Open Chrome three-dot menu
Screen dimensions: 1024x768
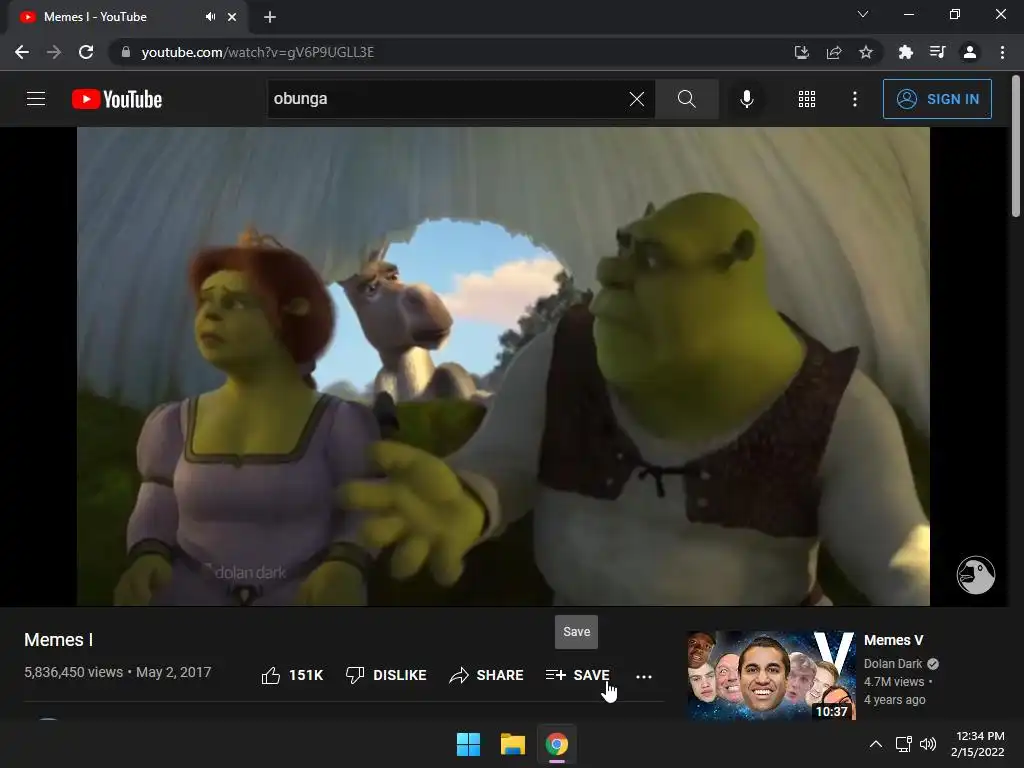1002,52
